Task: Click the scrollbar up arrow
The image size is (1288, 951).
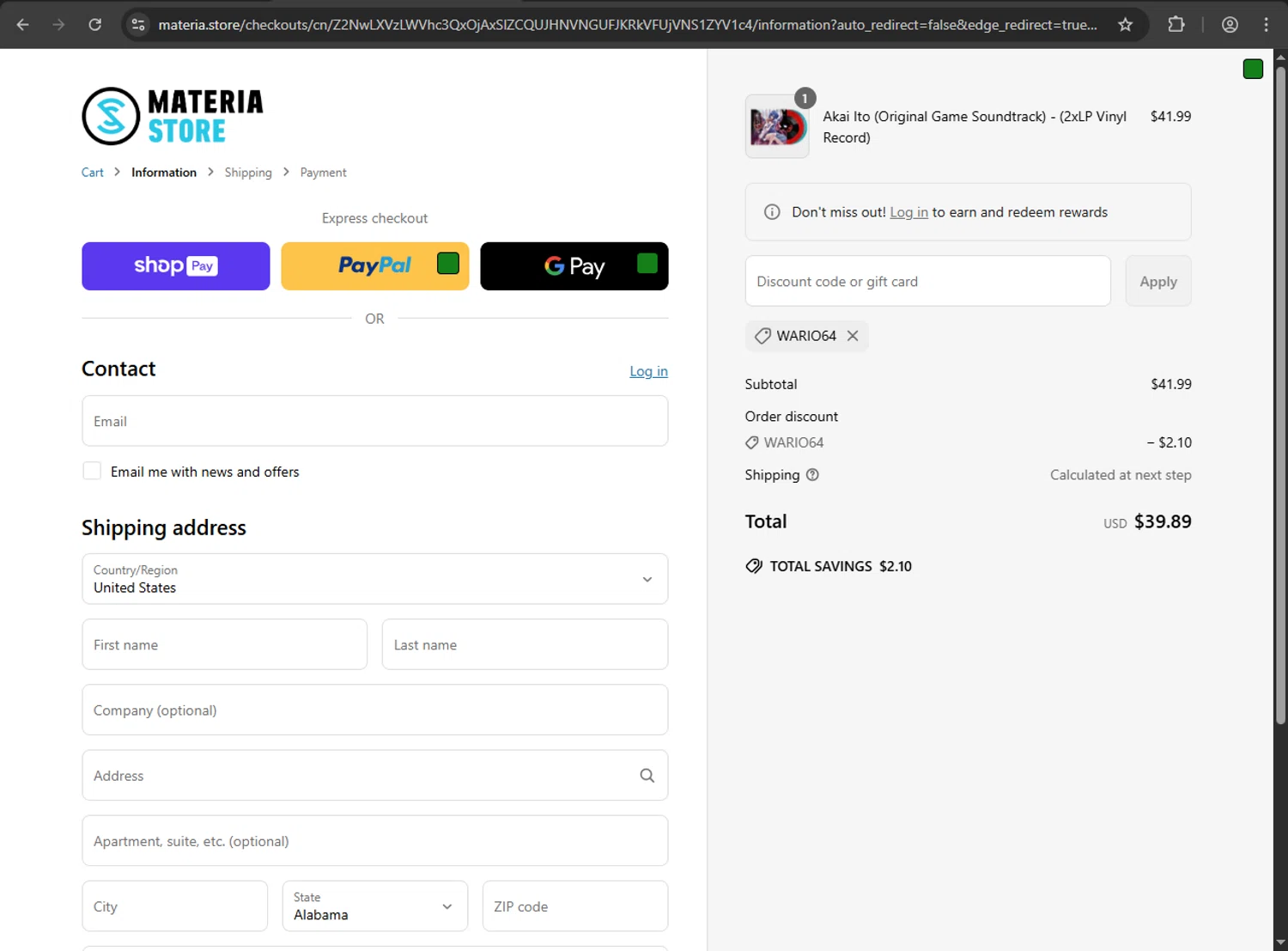Action: (1280, 57)
